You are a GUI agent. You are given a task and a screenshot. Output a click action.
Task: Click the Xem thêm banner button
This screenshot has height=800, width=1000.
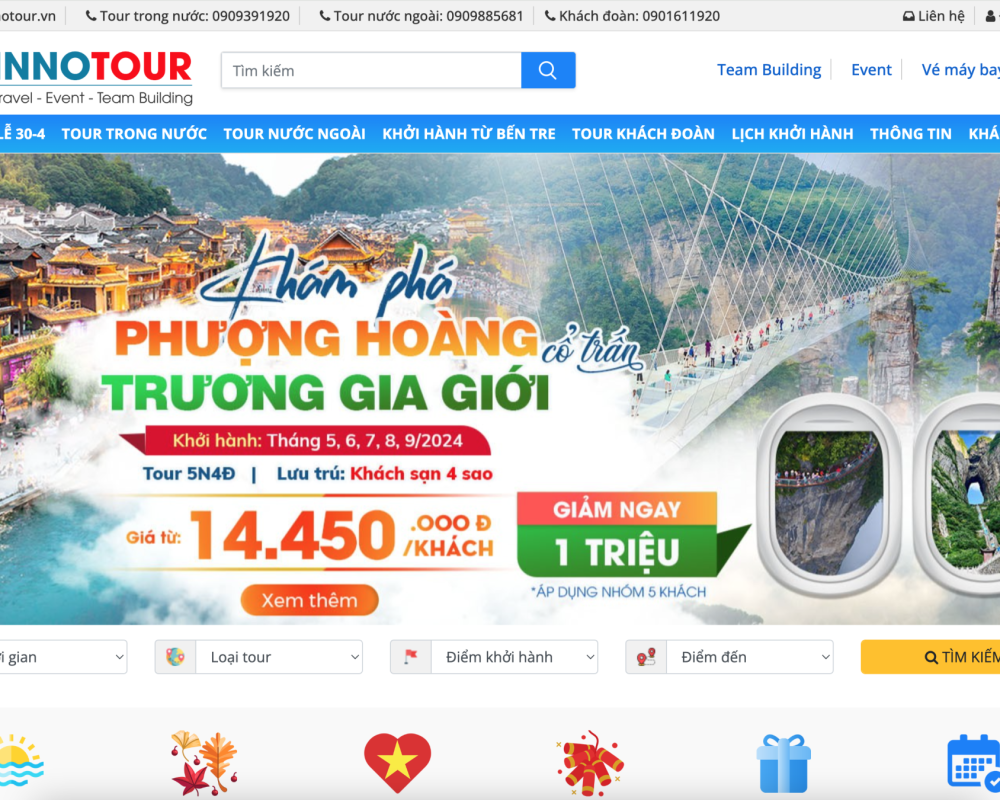click(x=309, y=600)
